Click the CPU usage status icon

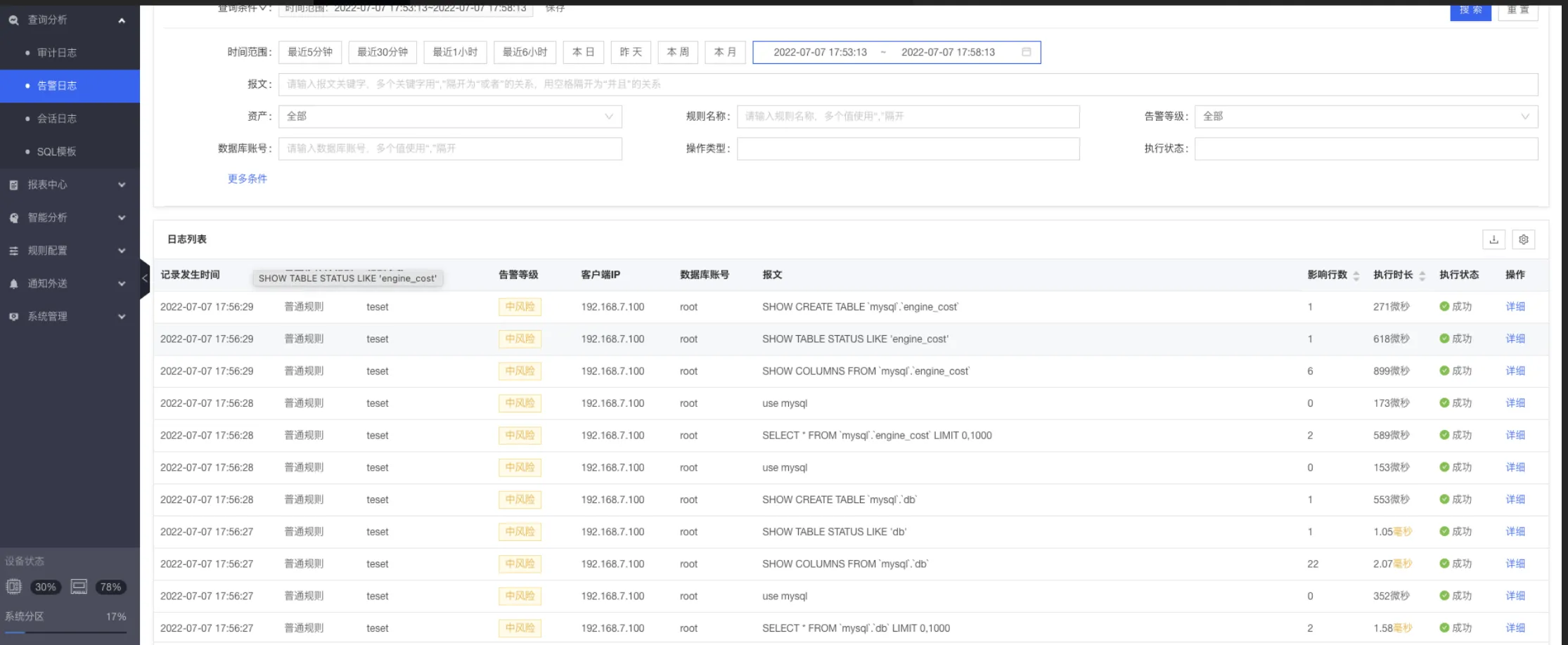(x=14, y=587)
